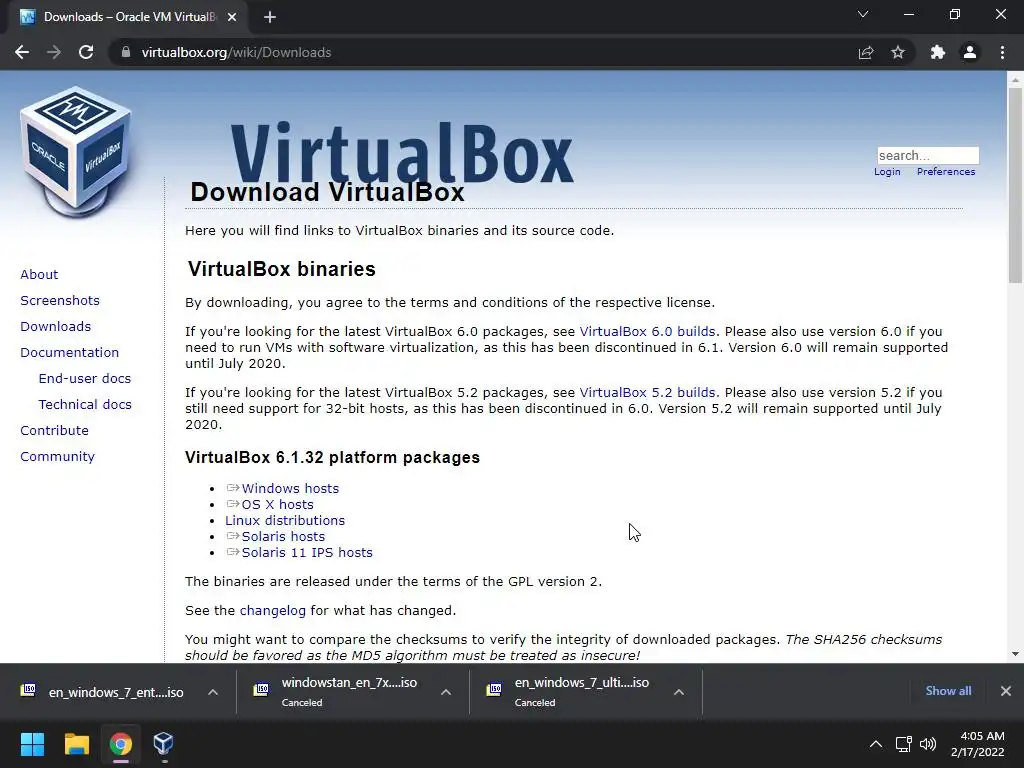Image resolution: width=1024 pixels, height=768 pixels.
Task: Open Technical docs in sidebar
Action: click(85, 405)
